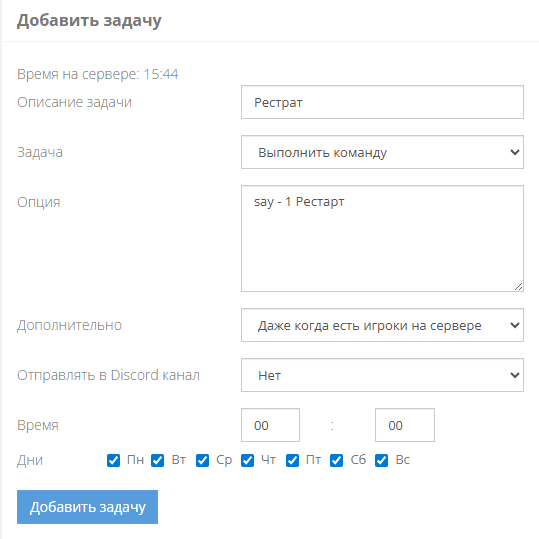Toggle the Пн checkbox

pos(113,460)
